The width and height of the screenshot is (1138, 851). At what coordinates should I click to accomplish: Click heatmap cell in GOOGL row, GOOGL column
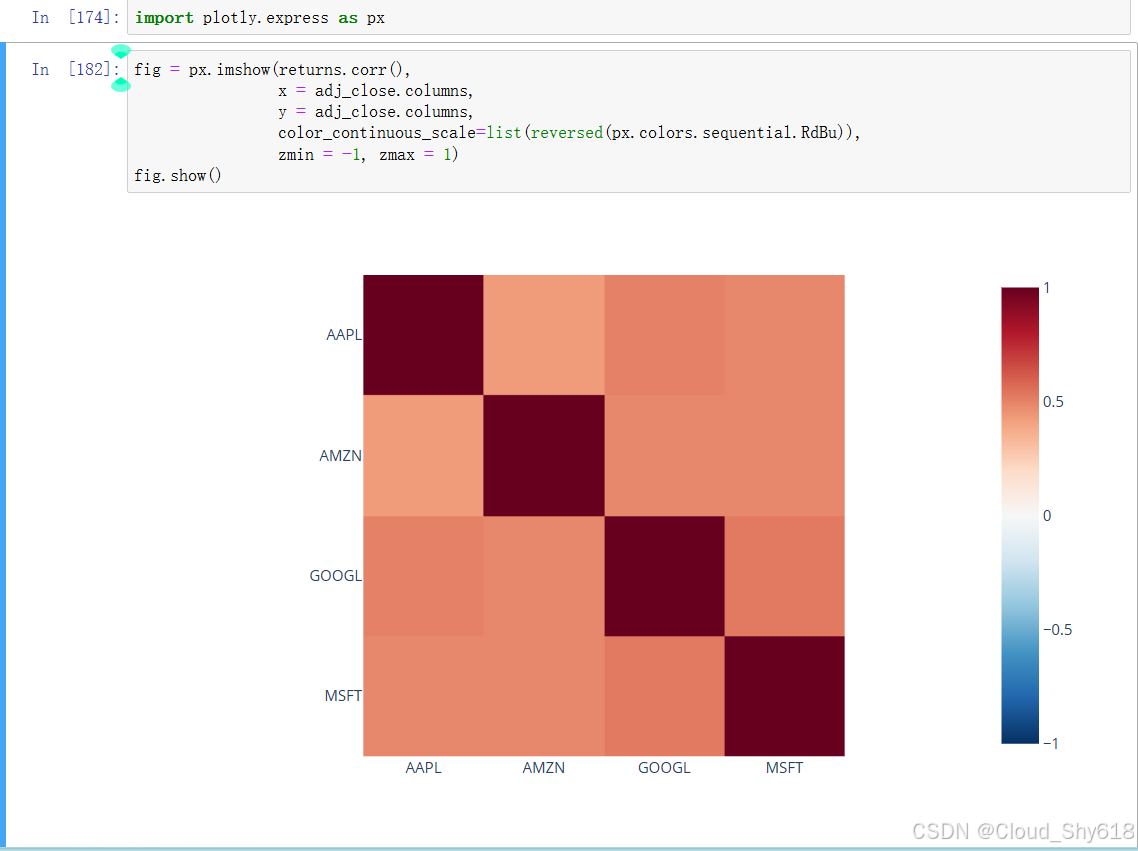664,576
